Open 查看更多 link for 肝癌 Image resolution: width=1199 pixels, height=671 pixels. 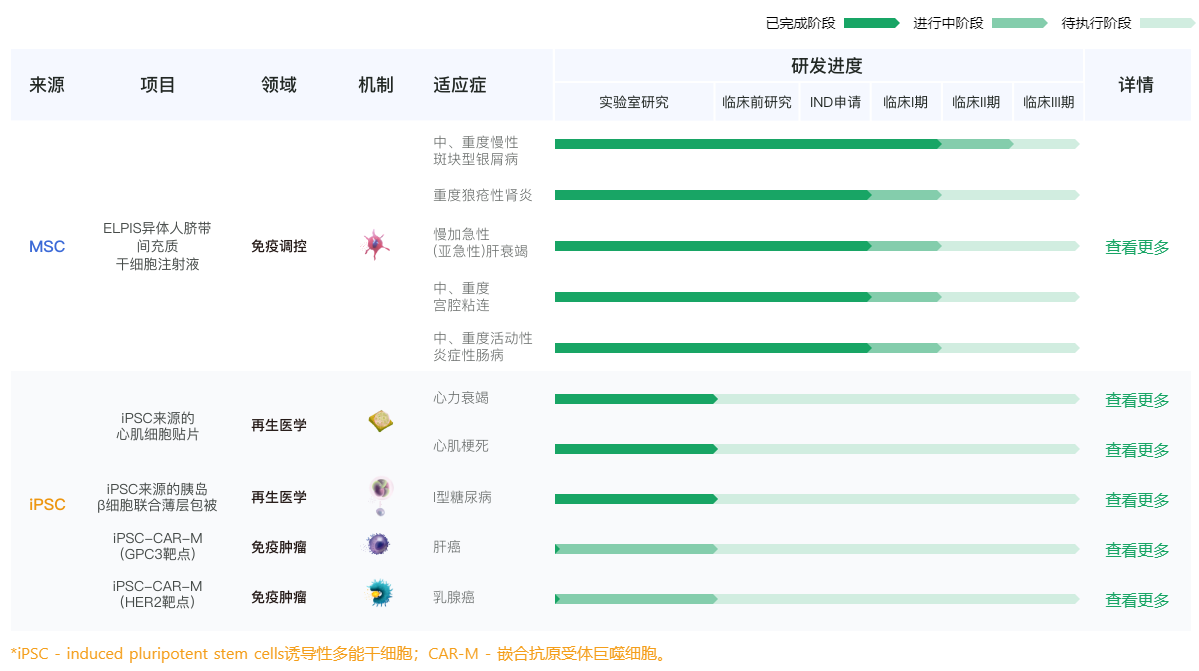click(1137, 550)
